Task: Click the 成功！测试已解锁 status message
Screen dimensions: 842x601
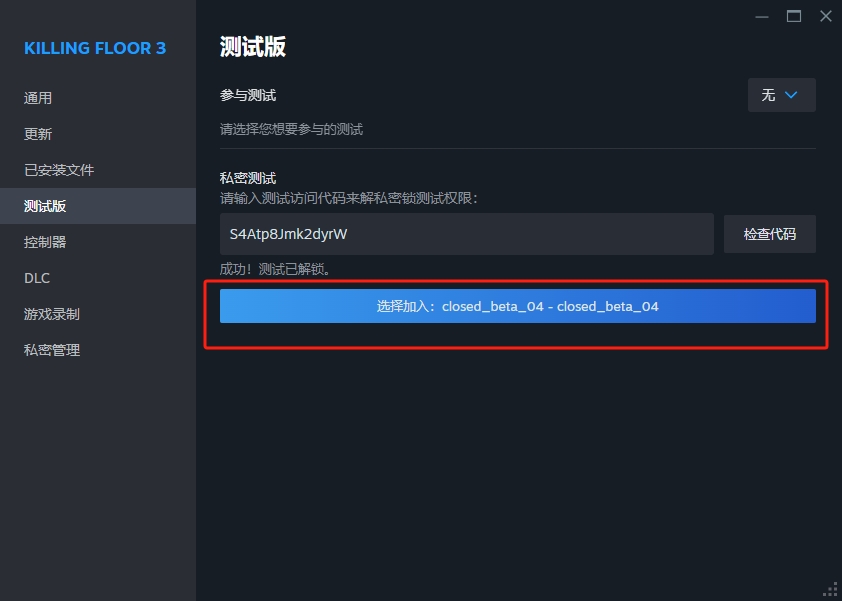Action: coord(275,270)
